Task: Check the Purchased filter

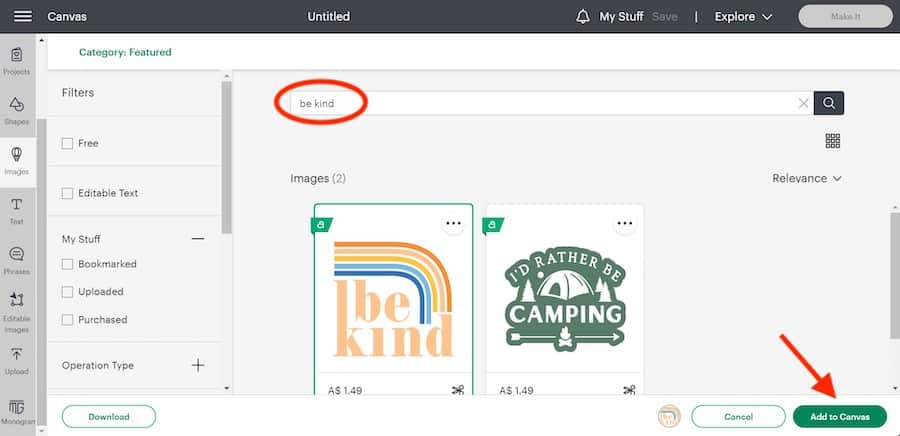Action: pyautogui.click(x=67, y=320)
